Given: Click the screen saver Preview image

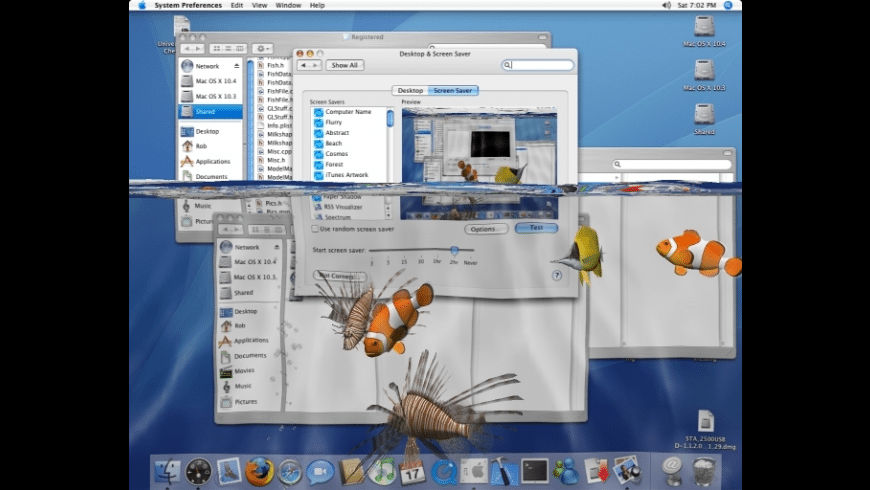Looking at the screenshot, I should pos(479,164).
